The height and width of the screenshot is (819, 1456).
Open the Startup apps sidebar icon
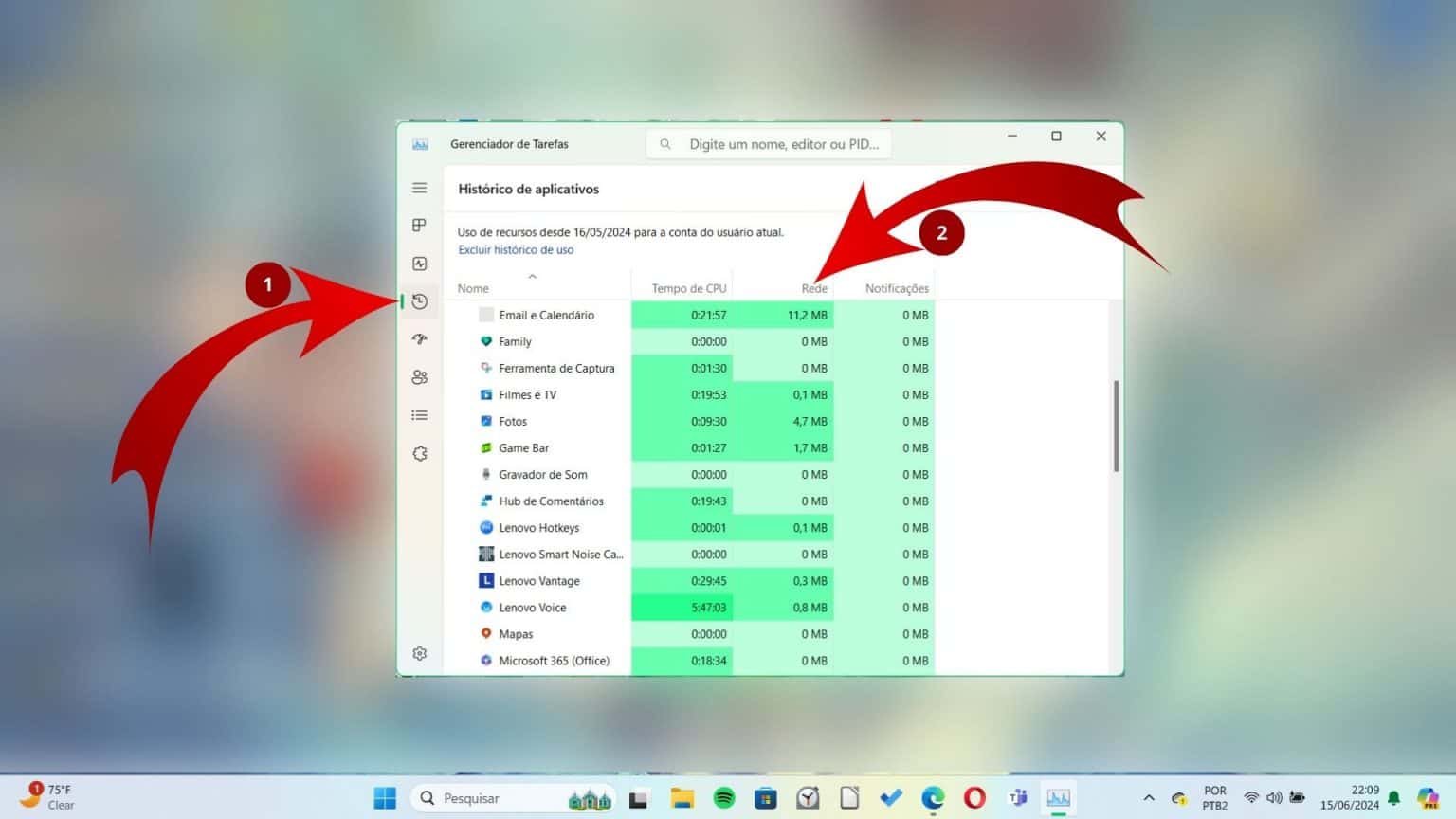point(420,338)
